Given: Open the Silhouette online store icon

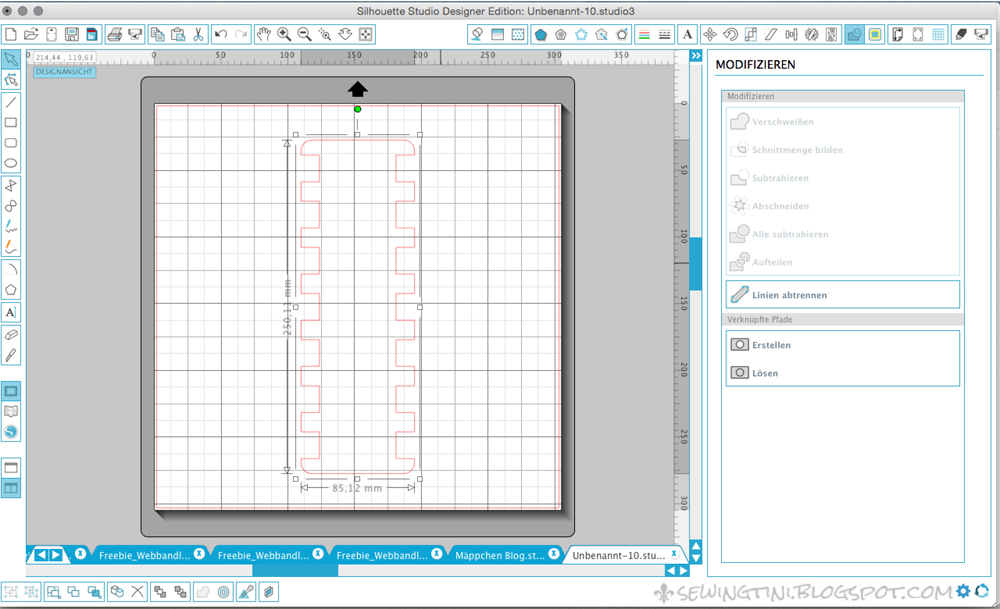Looking at the screenshot, I should coord(11,432).
